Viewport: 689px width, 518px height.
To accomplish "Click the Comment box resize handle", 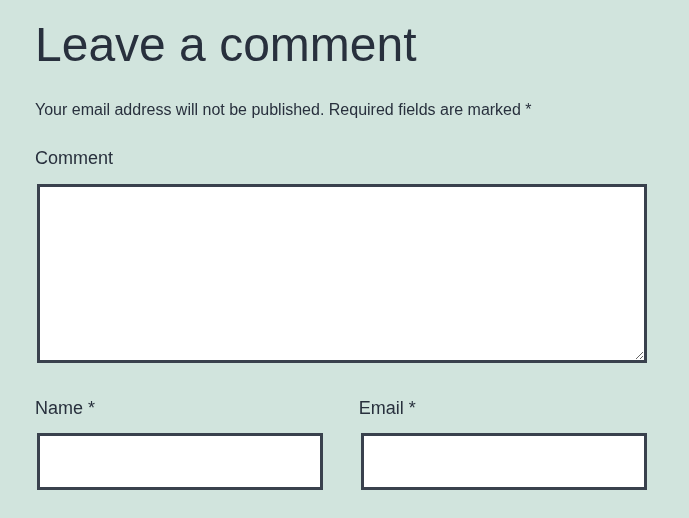I will 640,356.
